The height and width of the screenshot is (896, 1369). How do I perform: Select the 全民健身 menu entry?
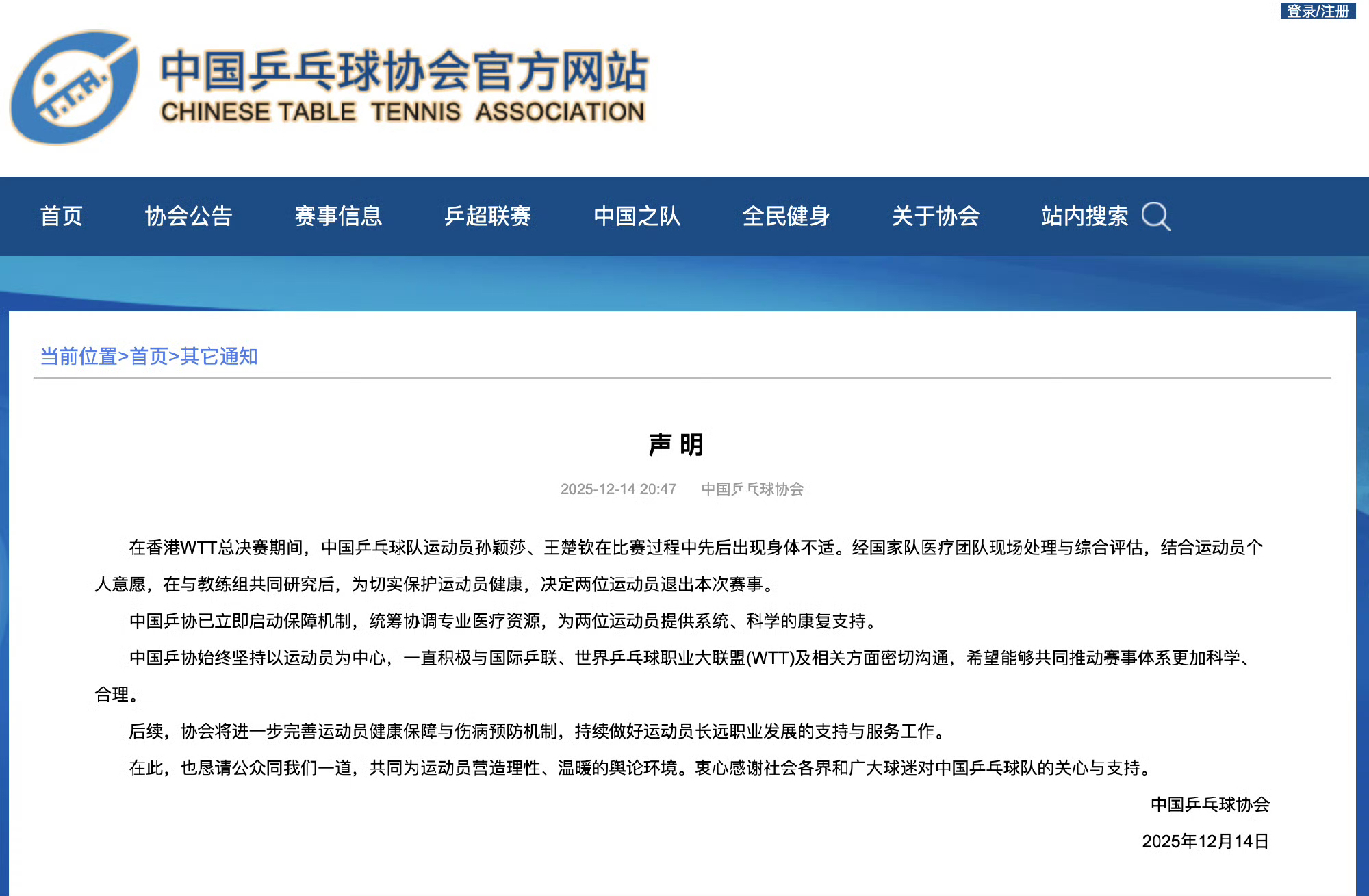coord(786,216)
